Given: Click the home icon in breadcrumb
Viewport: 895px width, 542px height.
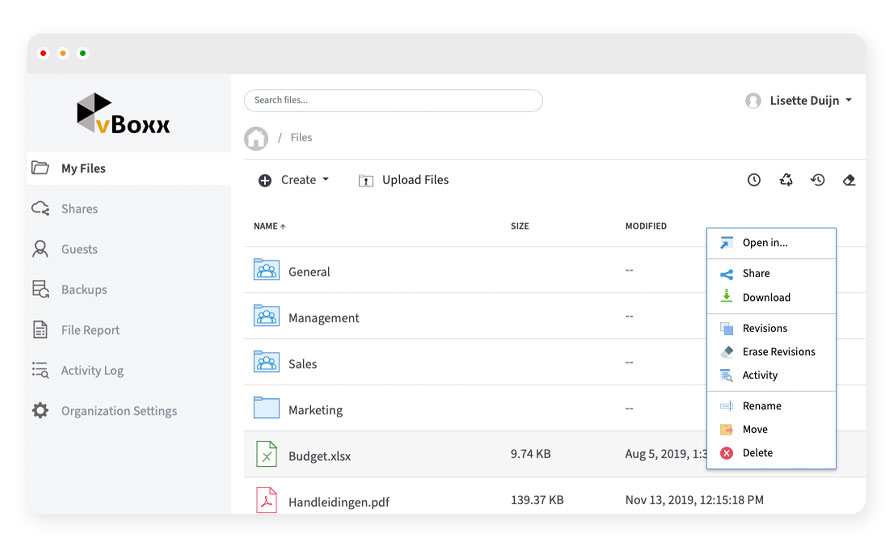Looking at the screenshot, I should click(x=256, y=138).
